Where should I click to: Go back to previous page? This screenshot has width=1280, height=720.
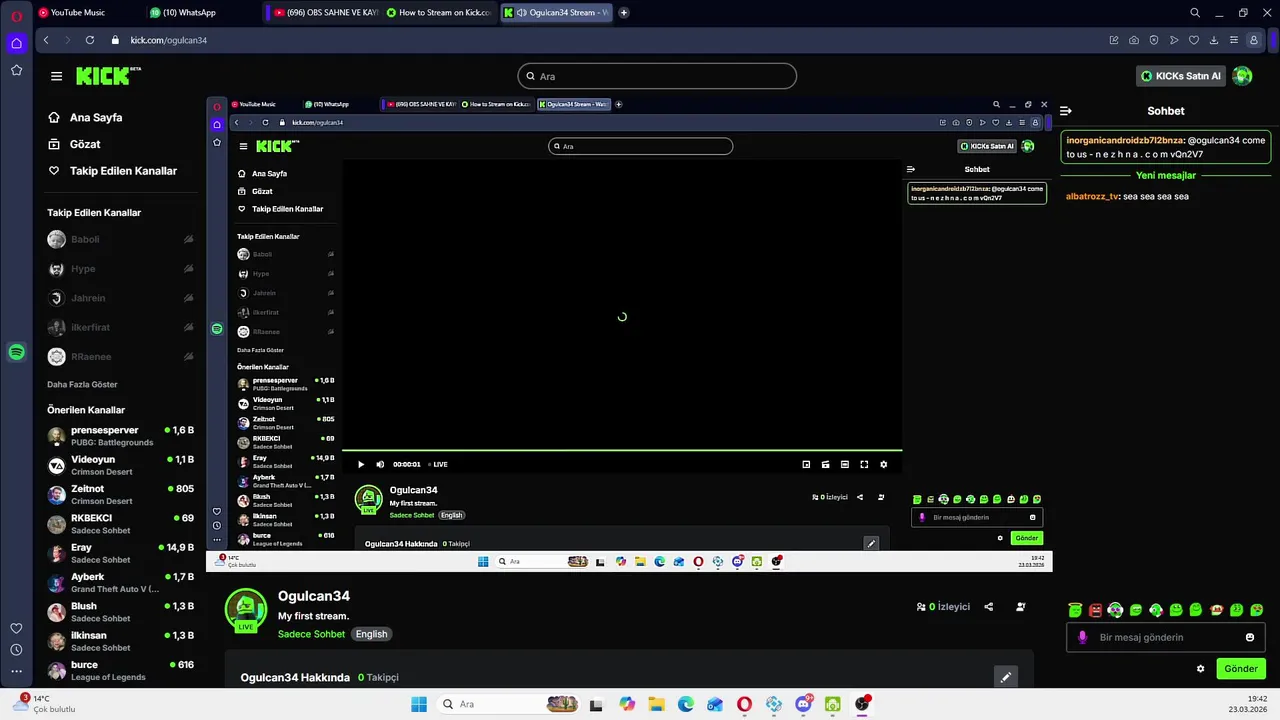point(46,40)
